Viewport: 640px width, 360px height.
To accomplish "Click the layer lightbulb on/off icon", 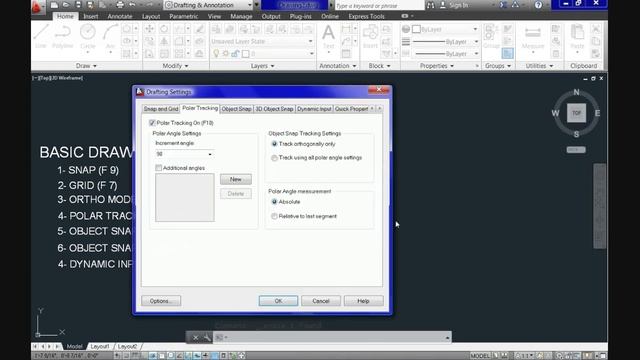I will [x=216, y=53].
